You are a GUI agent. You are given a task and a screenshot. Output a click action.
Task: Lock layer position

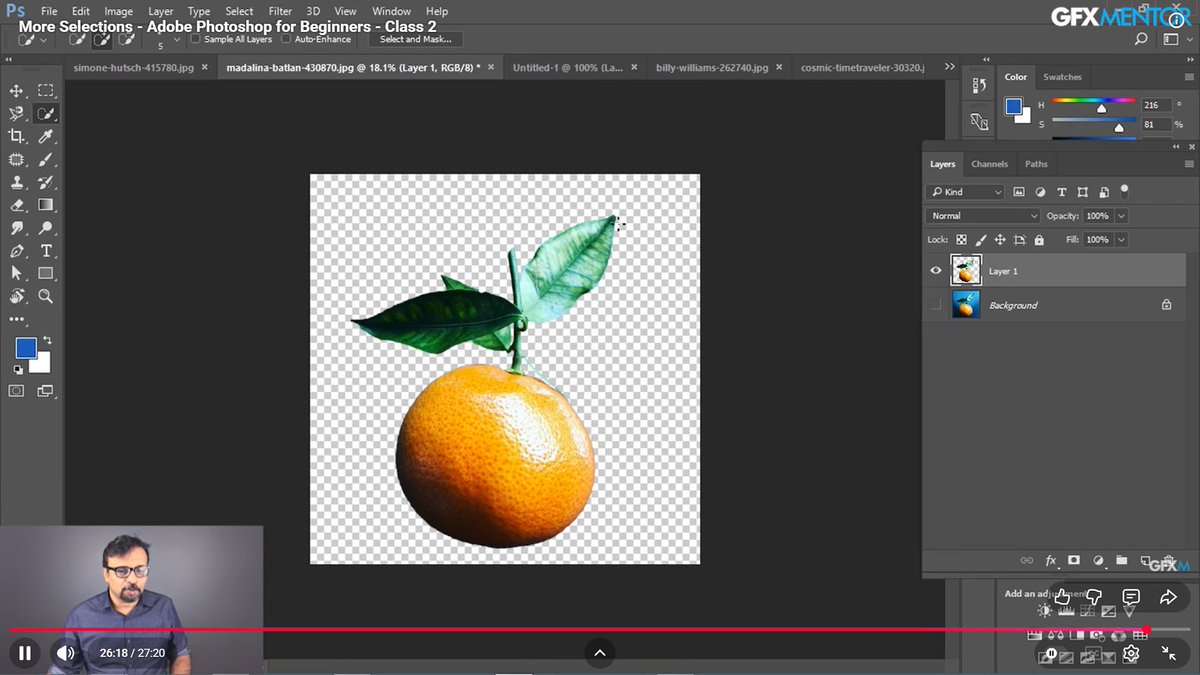point(1000,240)
